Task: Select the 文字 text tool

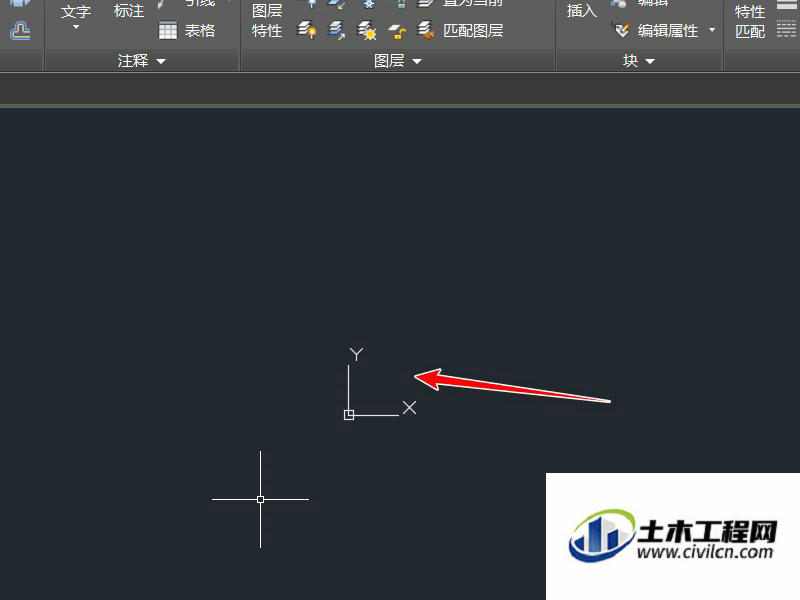Action: coord(76,11)
